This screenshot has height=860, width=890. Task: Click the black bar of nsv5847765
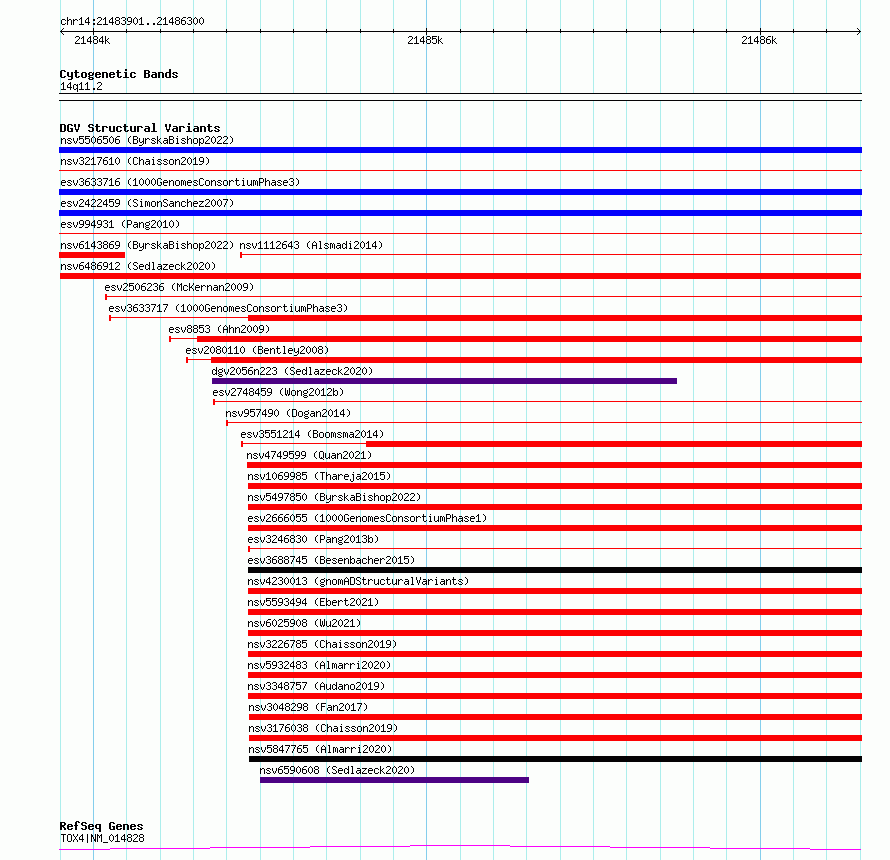point(556,760)
